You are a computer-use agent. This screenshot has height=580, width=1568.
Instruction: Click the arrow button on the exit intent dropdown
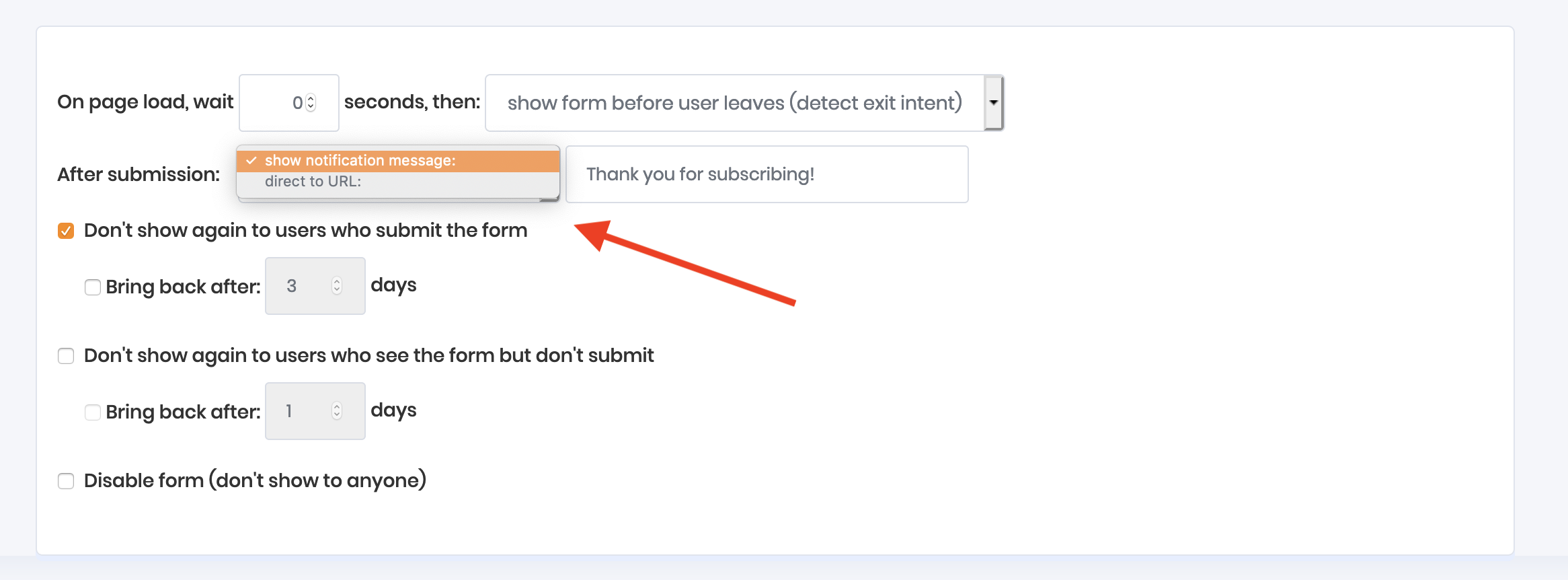point(993,103)
